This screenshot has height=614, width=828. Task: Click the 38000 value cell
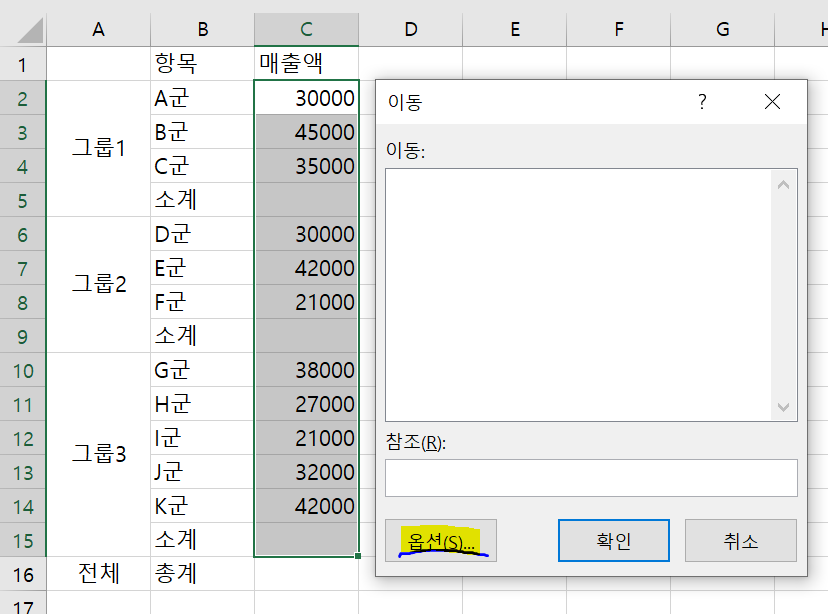pyautogui.click(x=306, y=370)
